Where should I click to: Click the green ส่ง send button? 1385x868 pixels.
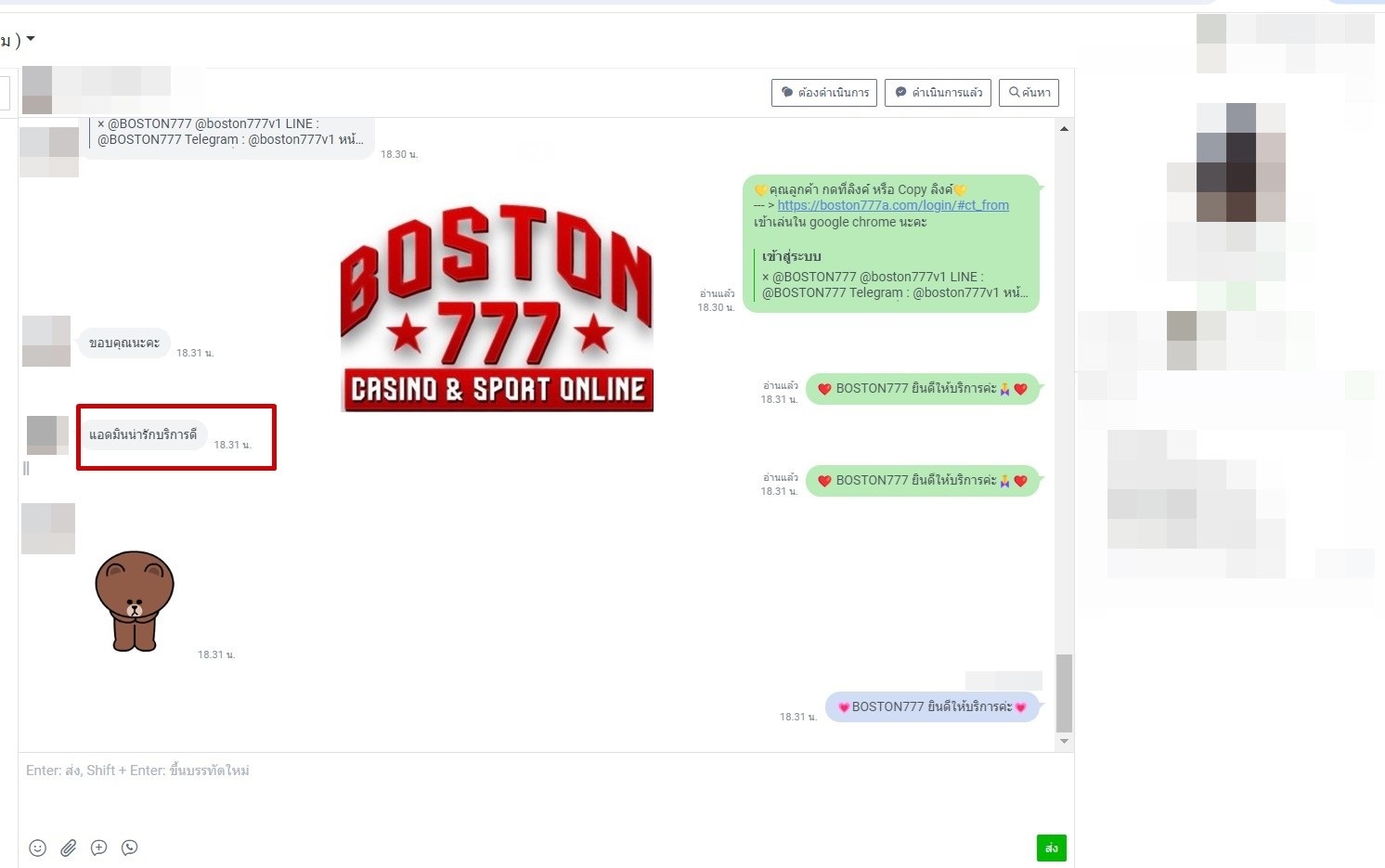pyautogui.click(x=1052, y=848)
